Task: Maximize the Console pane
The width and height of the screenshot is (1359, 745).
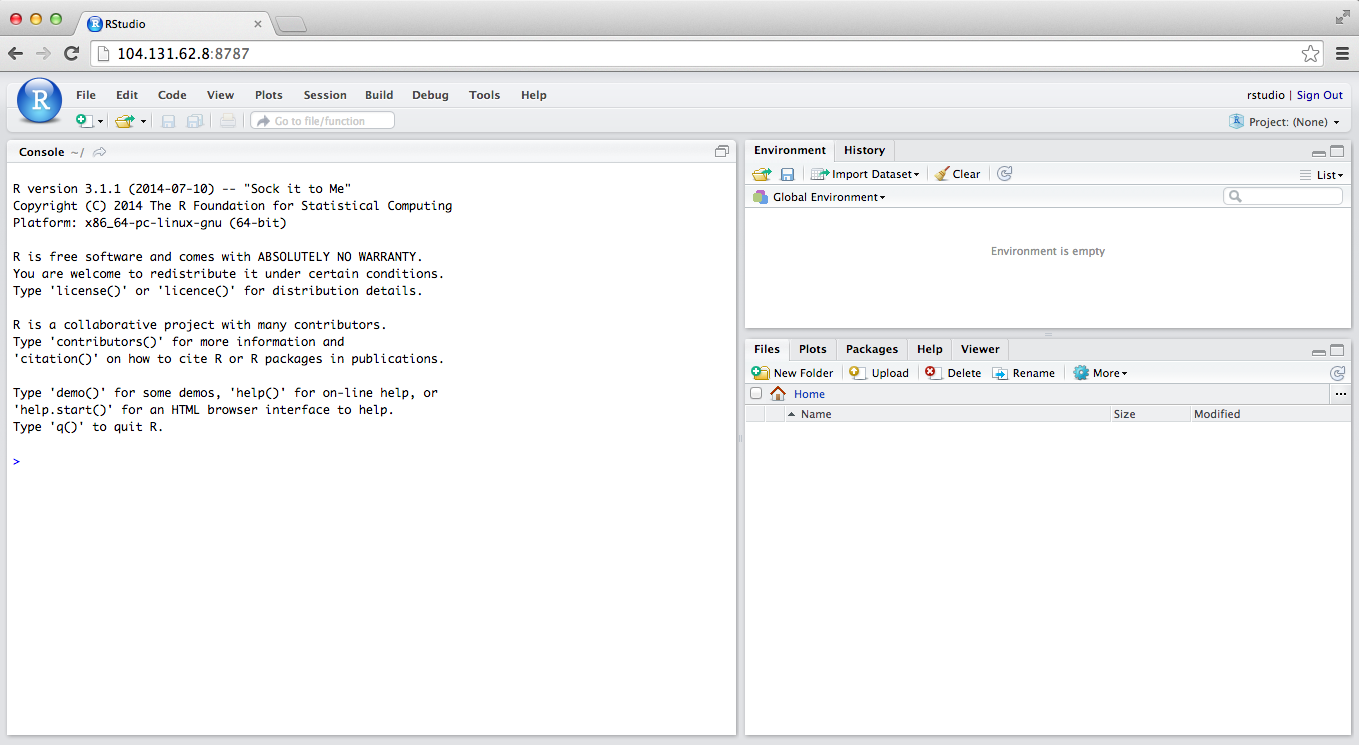Action: click(x=722, y=152)
